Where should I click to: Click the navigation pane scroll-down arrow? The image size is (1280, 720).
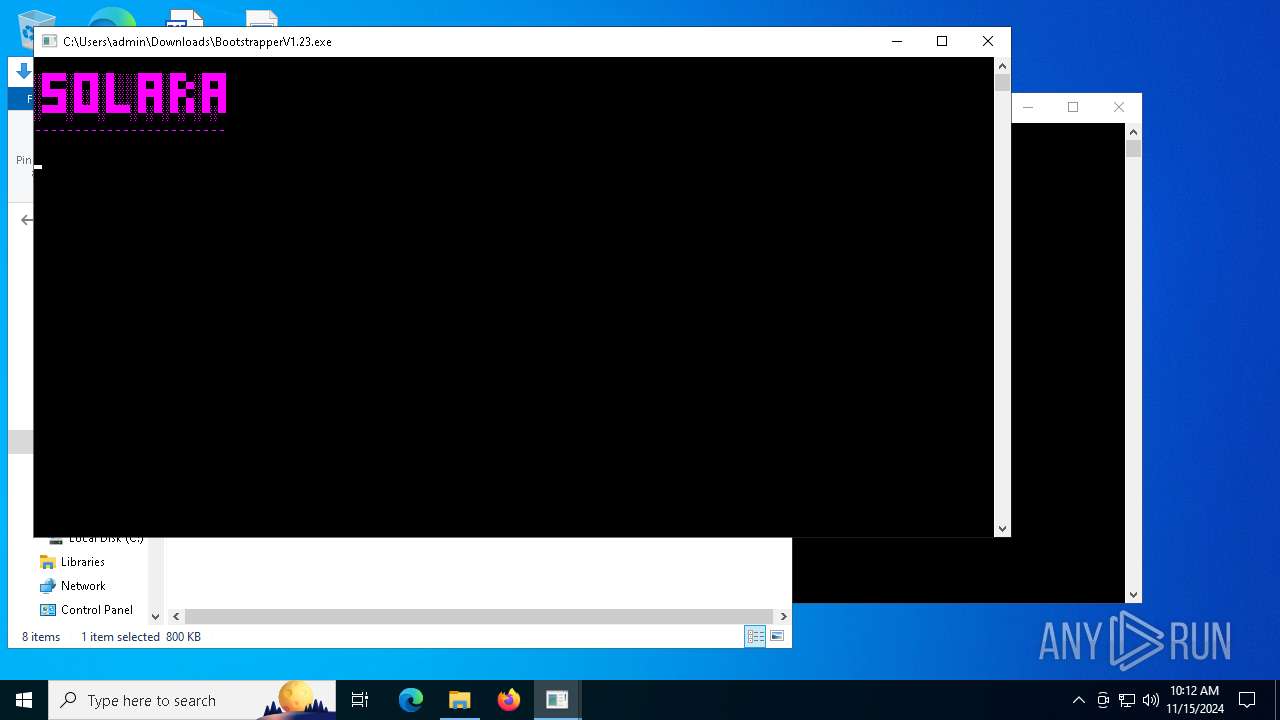pos(155,616)
